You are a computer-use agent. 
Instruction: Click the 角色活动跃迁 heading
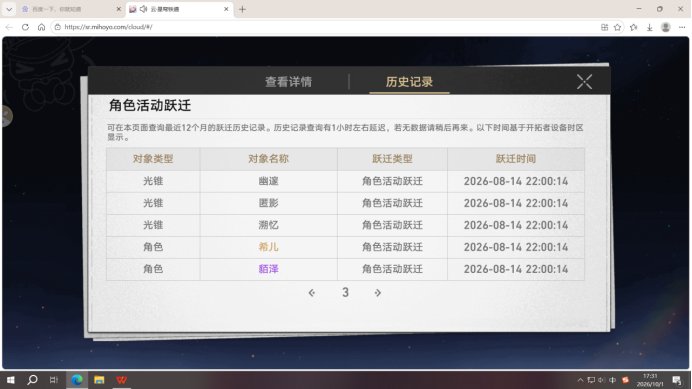click(150, 106)
